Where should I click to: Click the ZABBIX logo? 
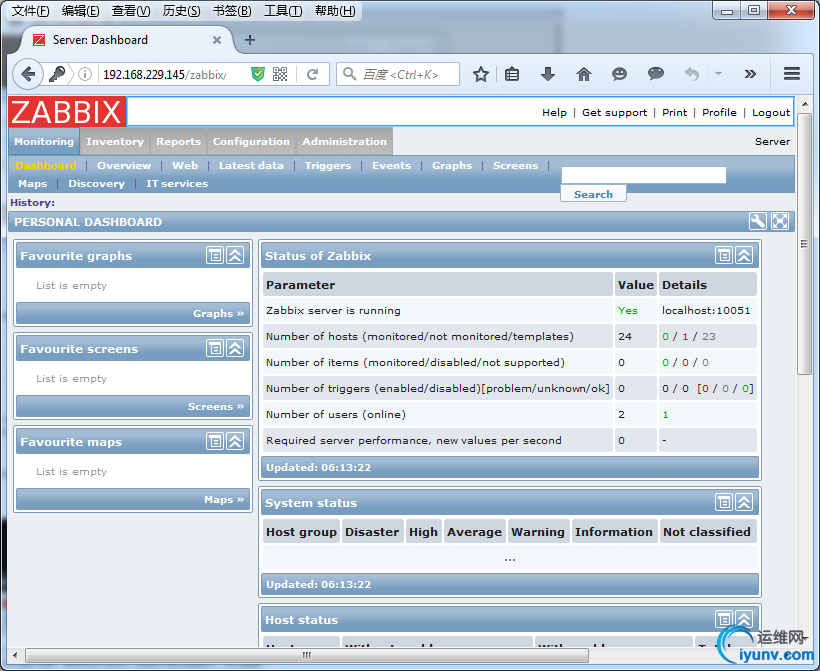(67, 111)
